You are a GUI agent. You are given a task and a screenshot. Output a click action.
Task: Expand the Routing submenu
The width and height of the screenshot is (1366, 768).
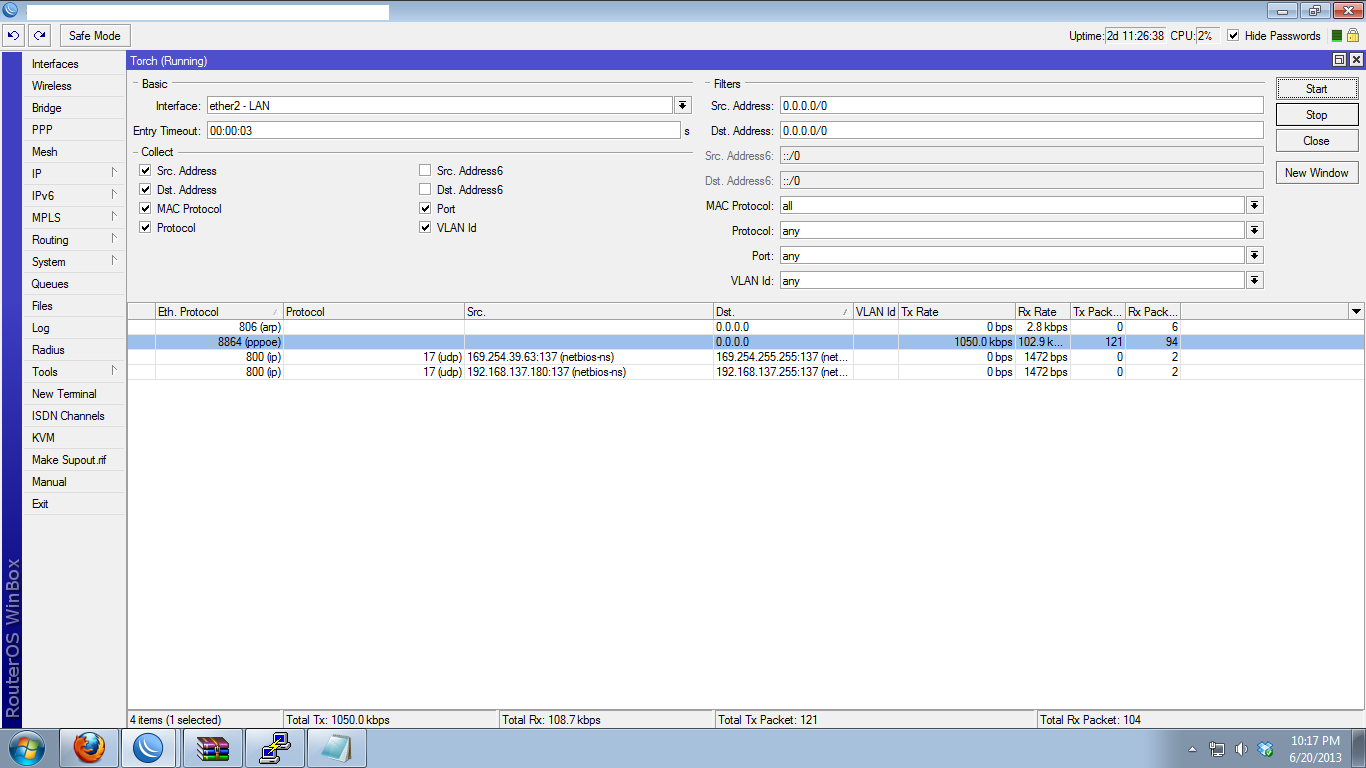pyautogui.click(x=75, y=240)
